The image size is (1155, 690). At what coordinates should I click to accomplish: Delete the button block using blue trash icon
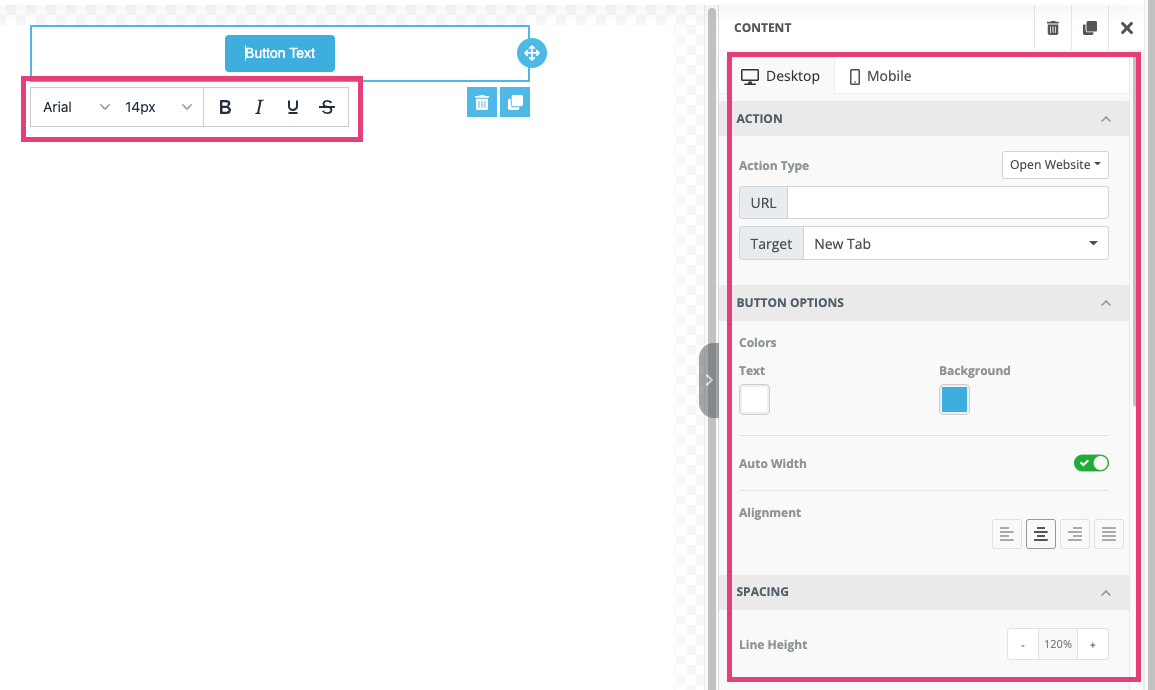tap(482, 102)
